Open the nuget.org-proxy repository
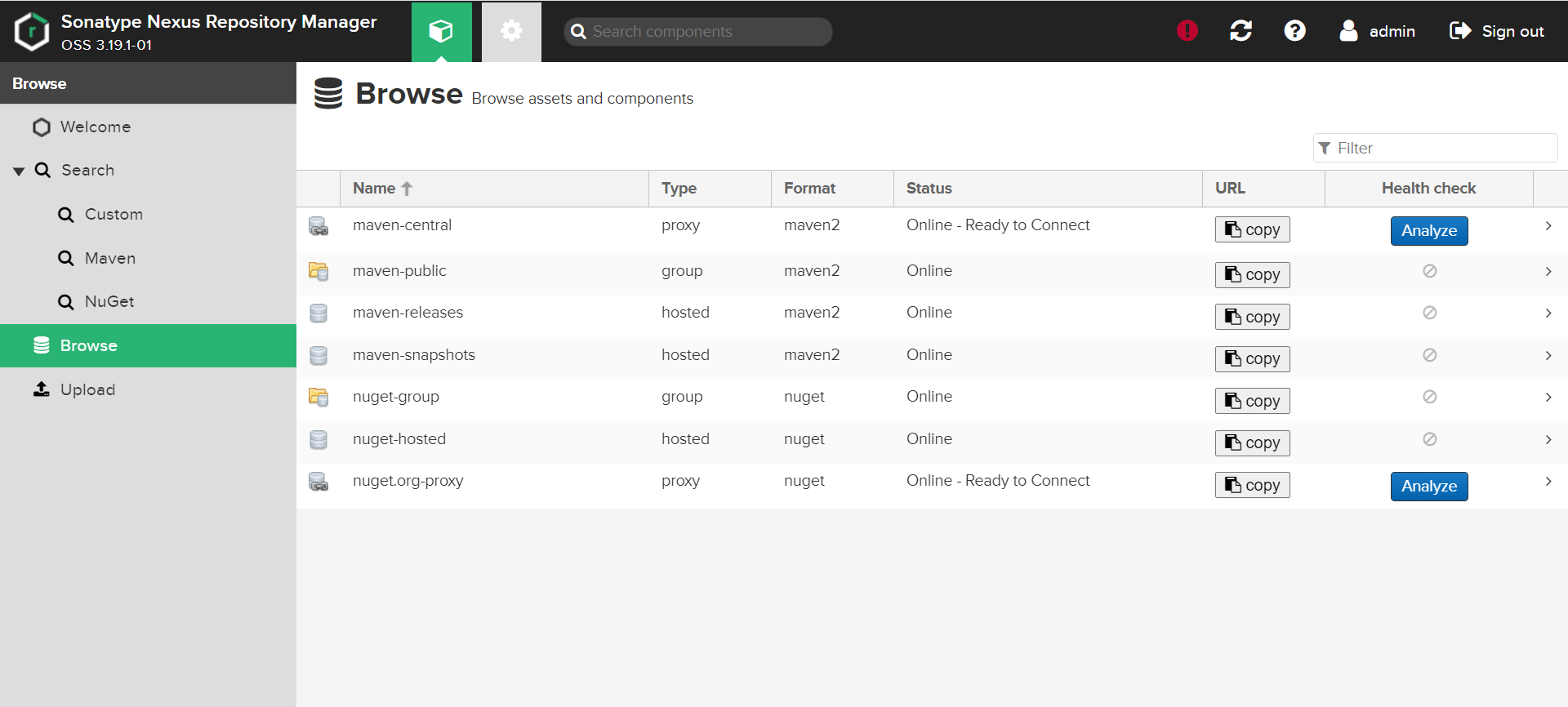The width and height of the screenshot is (1568, 707). click(x=408, y=481)
